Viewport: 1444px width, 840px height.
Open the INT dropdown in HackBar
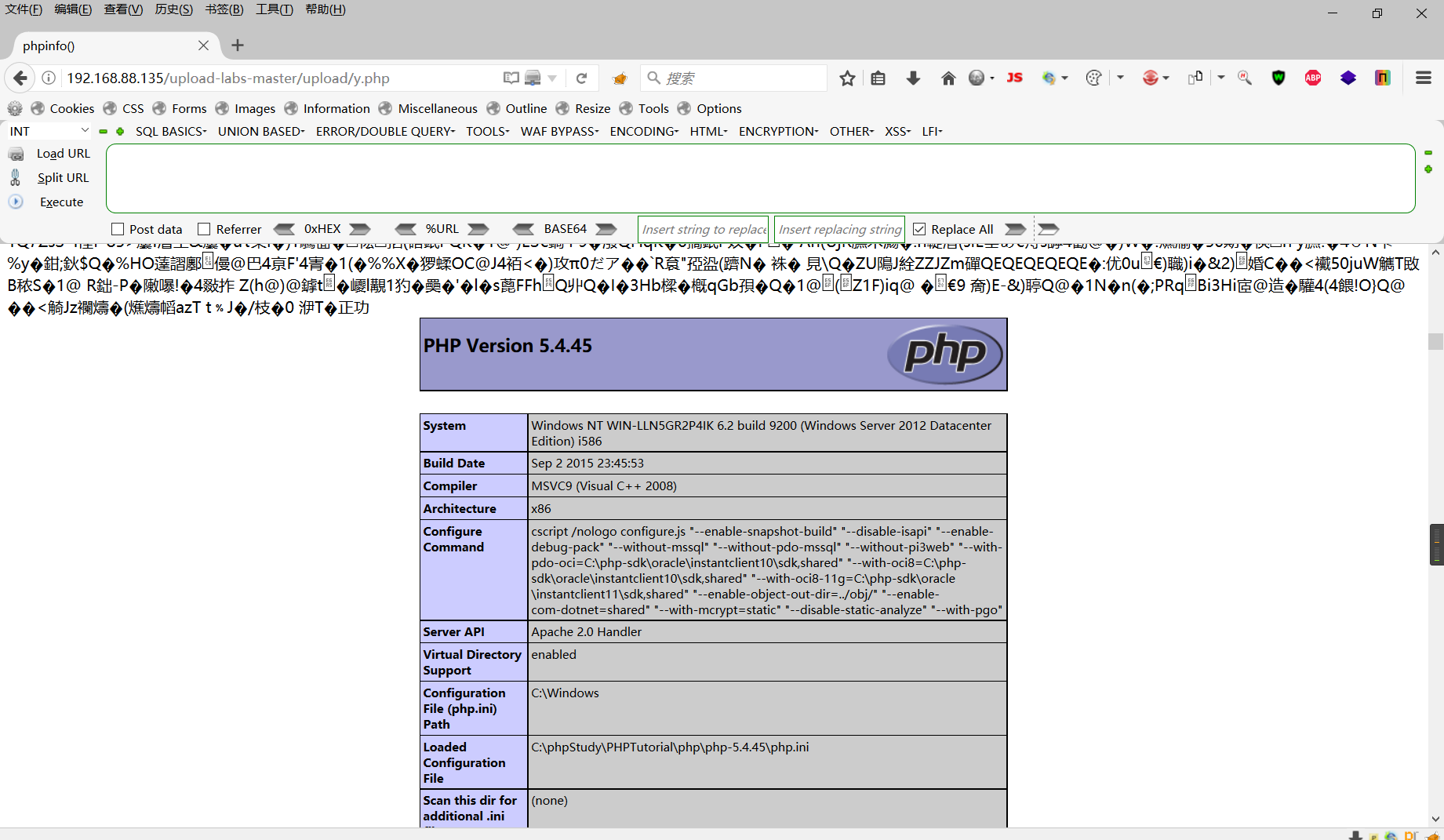point(49,131)
